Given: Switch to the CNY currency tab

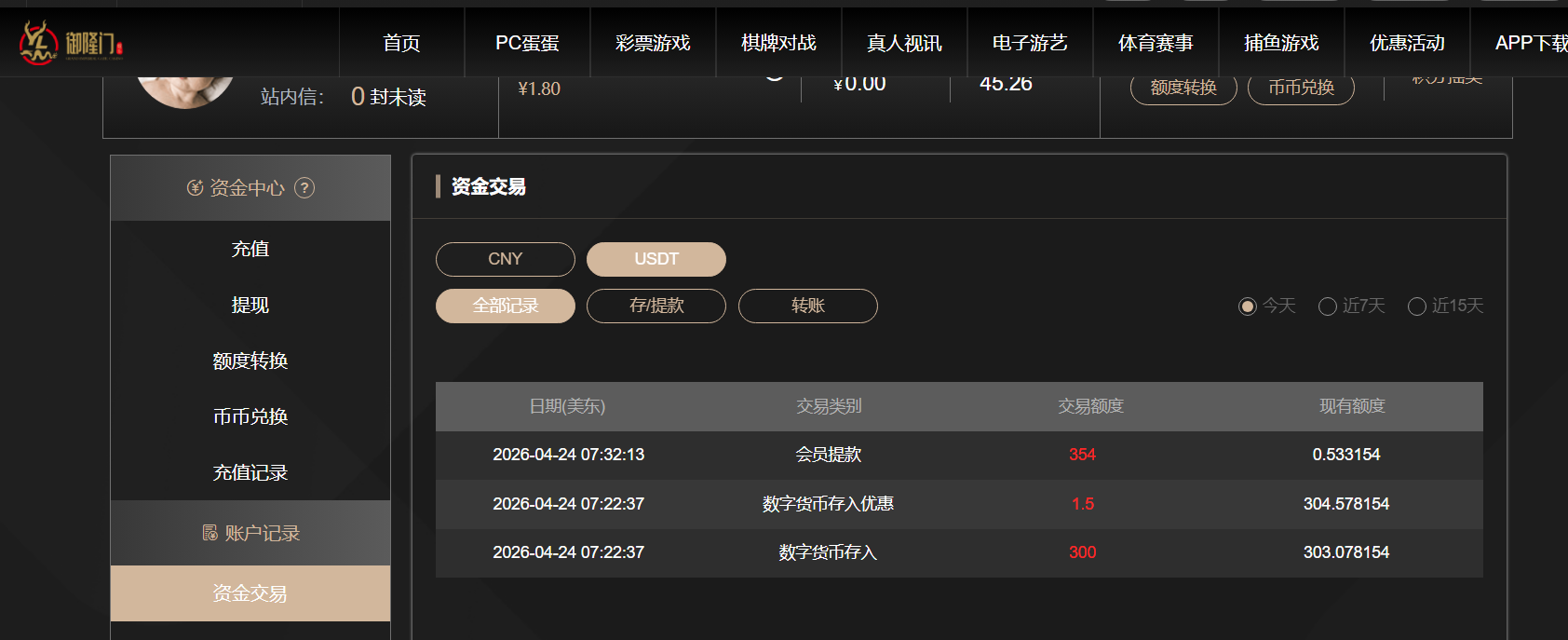Looking at the screenshot, I should point(506,259).
